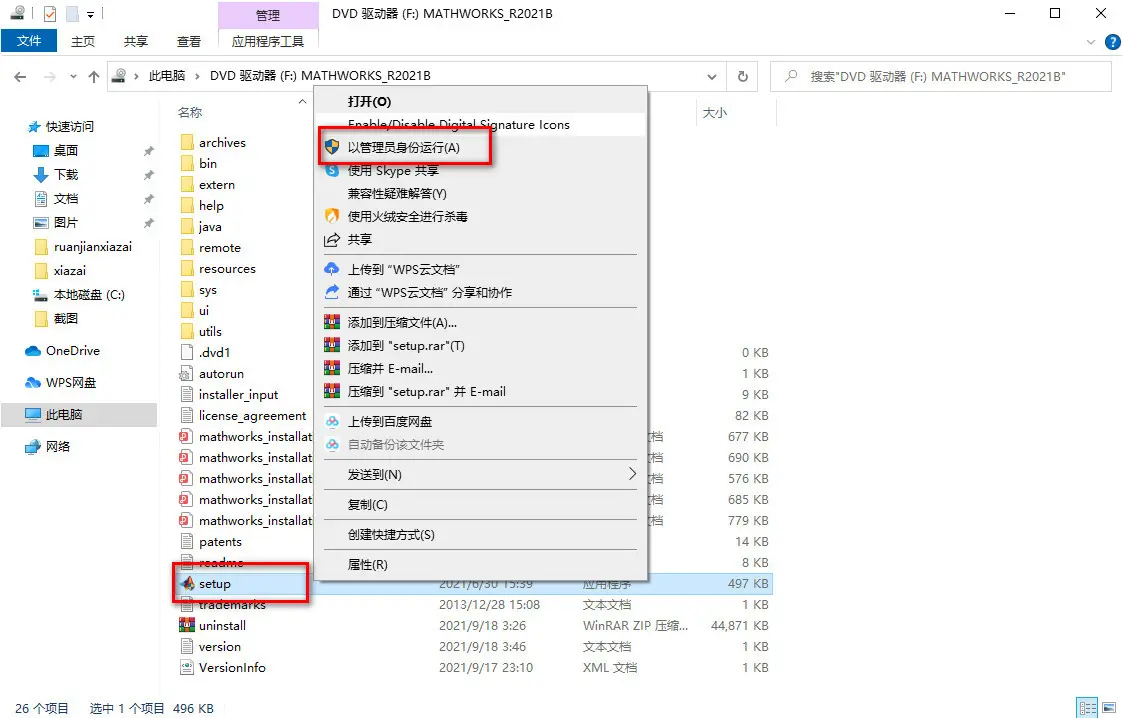Sort by the 大小 column header
The height and width of the screenshot is (718, 1123).
[x=715, y=112]
